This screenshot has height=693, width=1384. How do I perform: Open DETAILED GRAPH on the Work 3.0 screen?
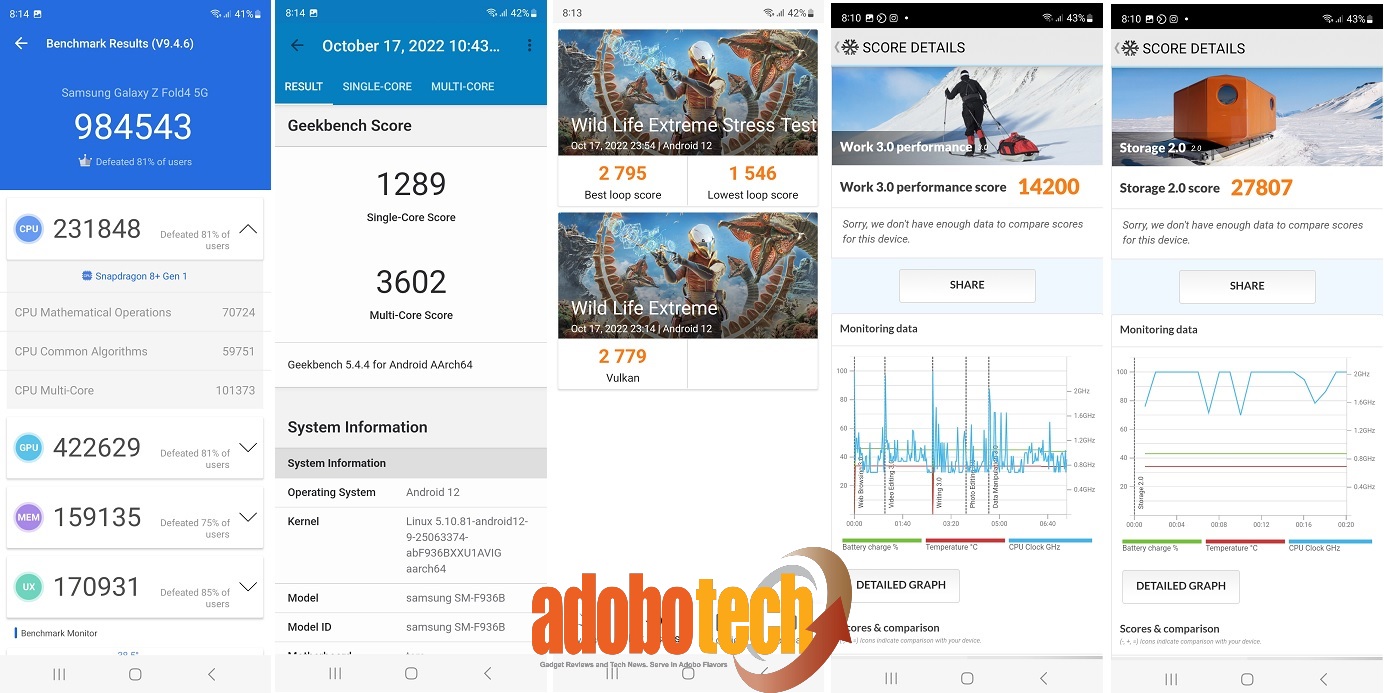pyautogui.click(x=901, y=585)
